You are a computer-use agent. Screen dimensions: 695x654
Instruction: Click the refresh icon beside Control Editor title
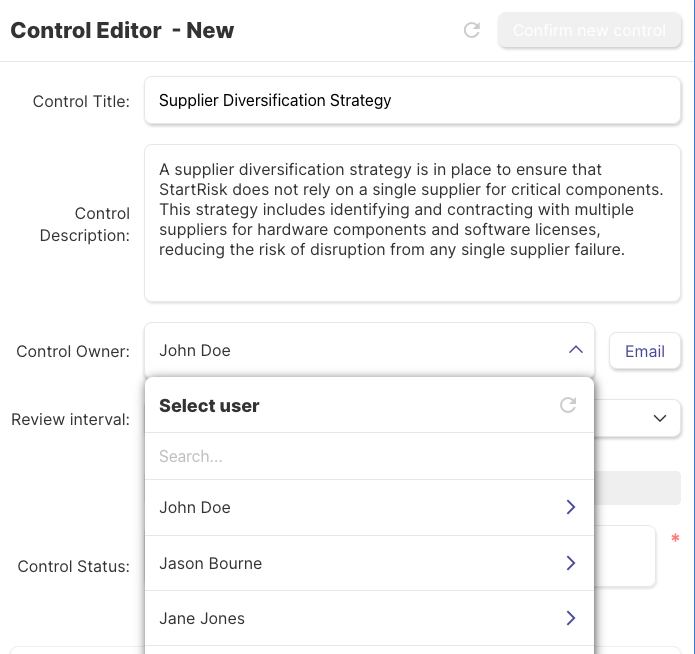[x=472, y=30]
